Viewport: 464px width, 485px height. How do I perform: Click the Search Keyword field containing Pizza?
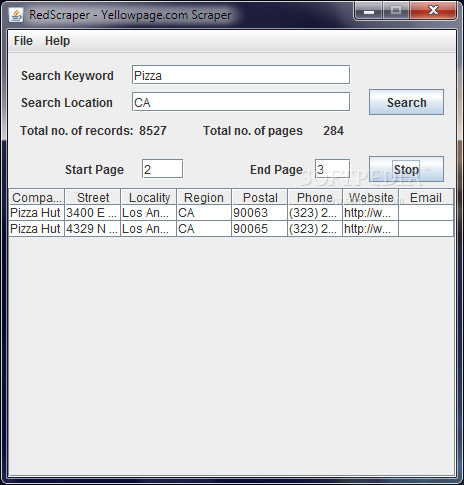pyautogui.click(x=241, y=75)
